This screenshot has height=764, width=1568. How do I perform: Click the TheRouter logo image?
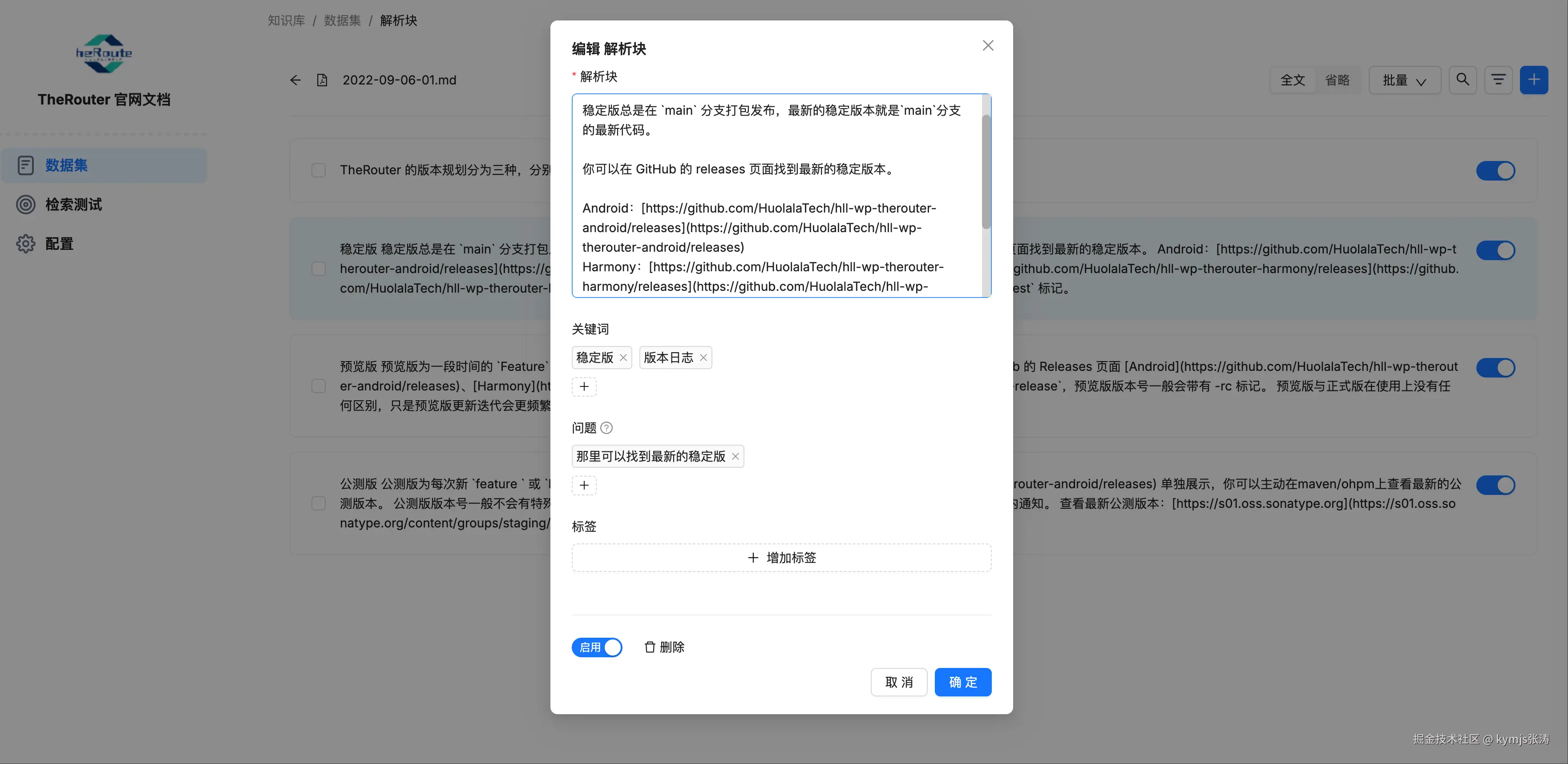coord(104,53)
